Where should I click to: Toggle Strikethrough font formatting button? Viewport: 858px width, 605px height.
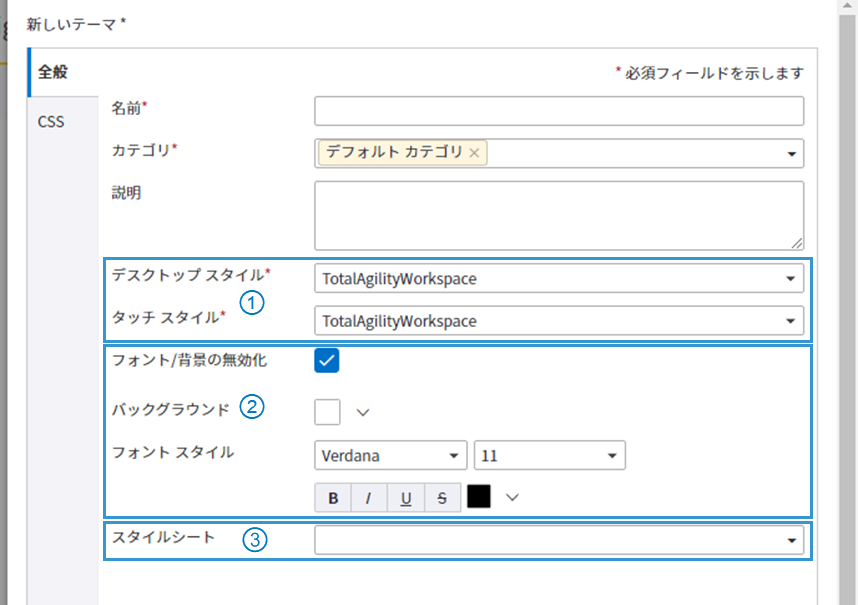tap(441, 498)
